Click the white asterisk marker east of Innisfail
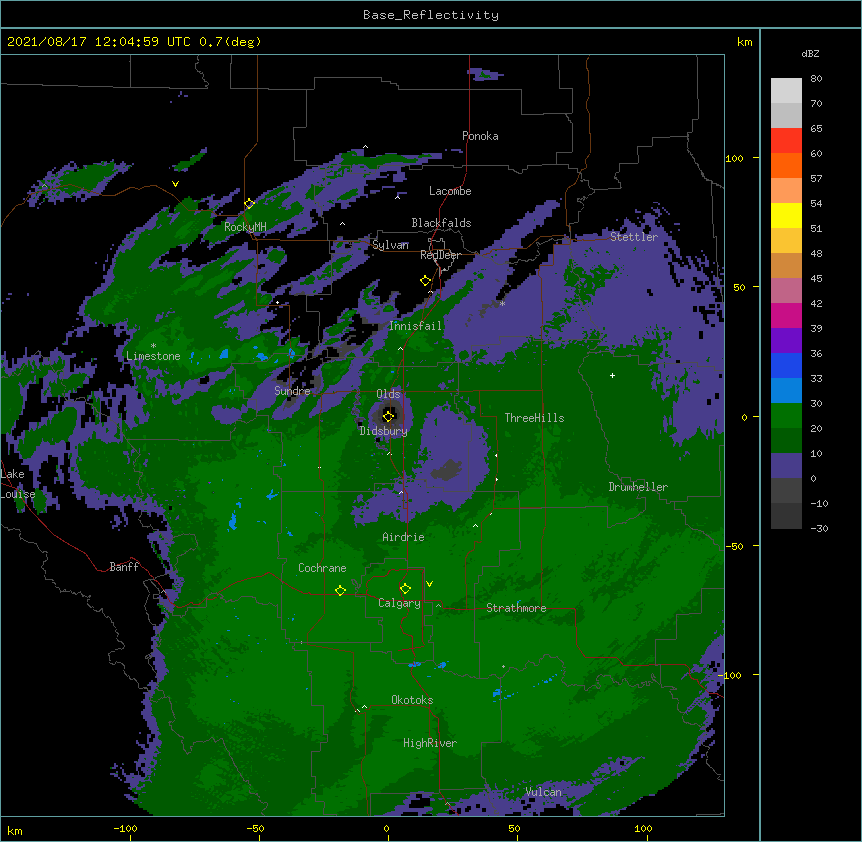Image resolution: width=862 pixels, height=842 pixels. [x=502, y=304]
